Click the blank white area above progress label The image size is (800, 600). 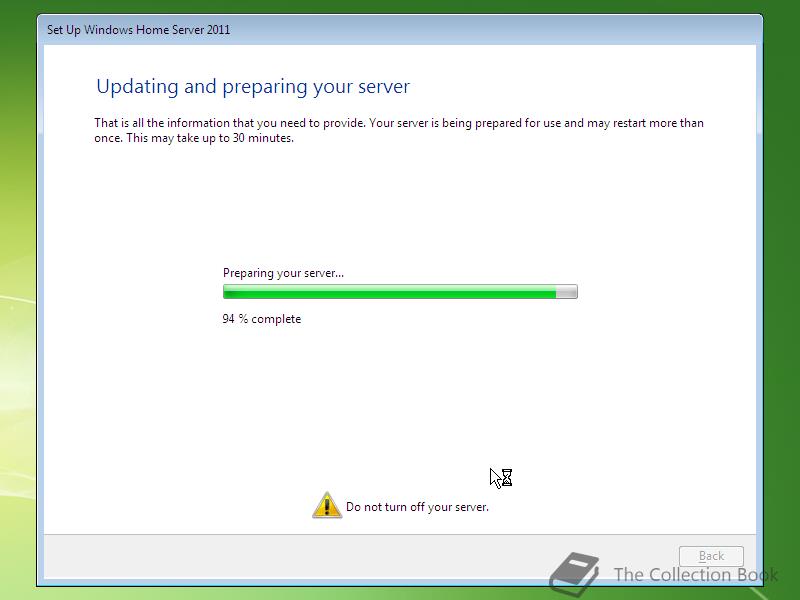pyautogui.click(x=400, y=204)
